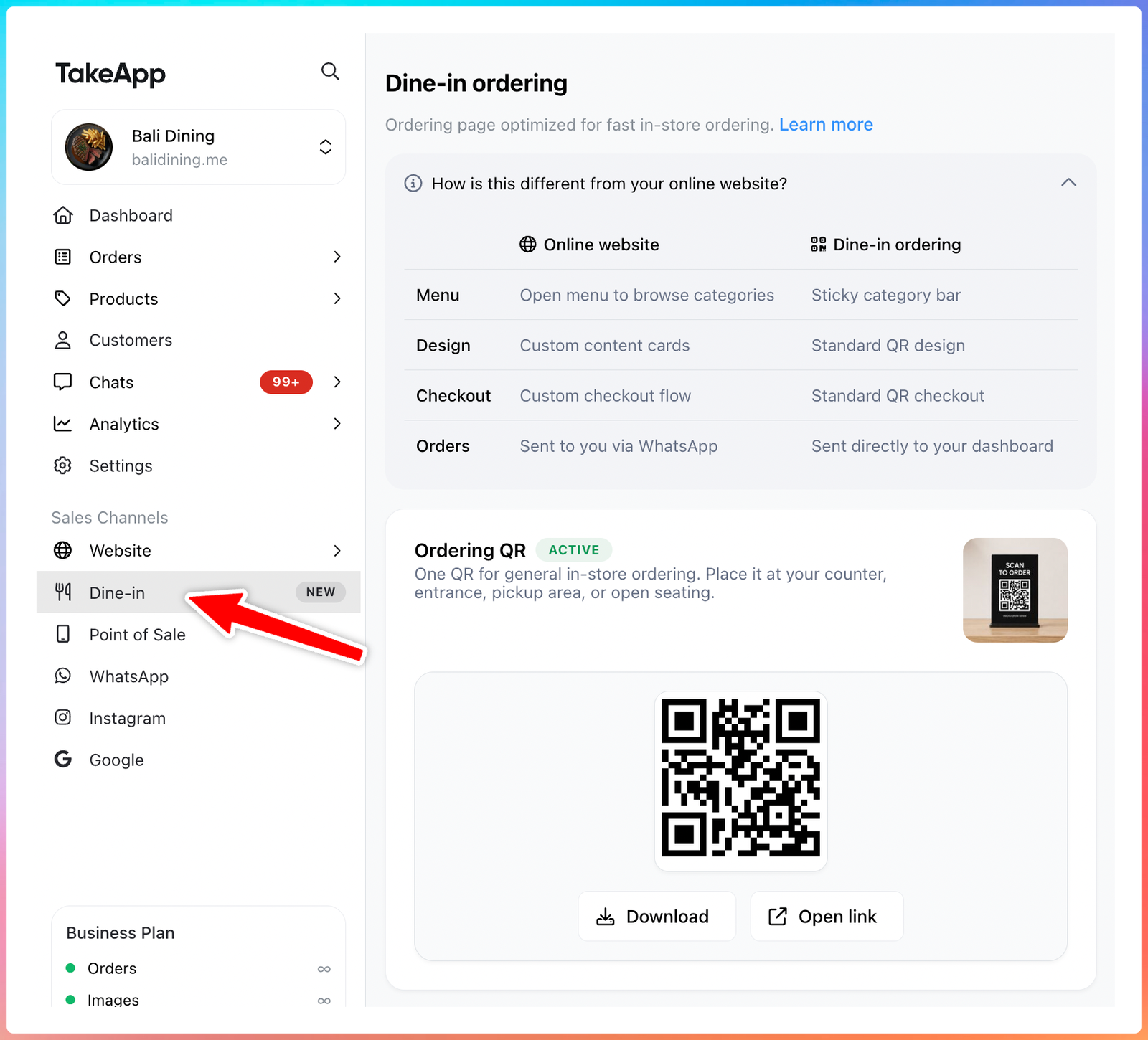Click the NEW badge on Dine-in
The width and height of the screenshot is (1148, 1040).
click(x=321, y=592)
